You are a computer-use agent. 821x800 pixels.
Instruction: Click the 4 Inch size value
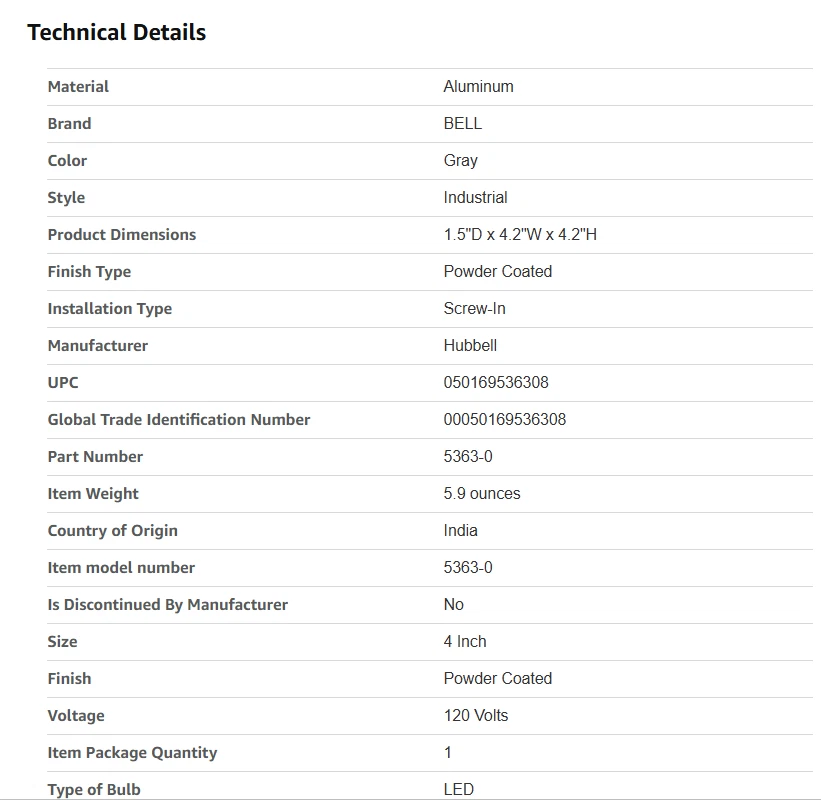click(x=465, y=642)
